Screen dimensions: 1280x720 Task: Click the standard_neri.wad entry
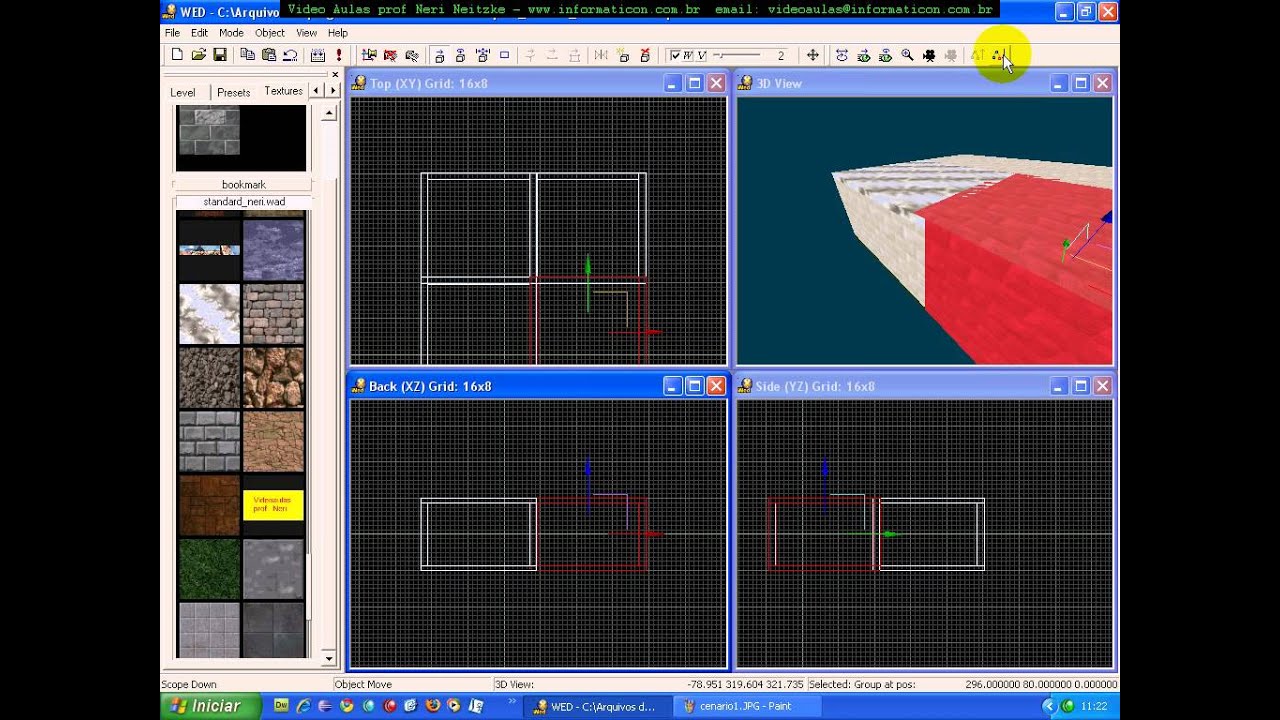(x=243, y=202)
